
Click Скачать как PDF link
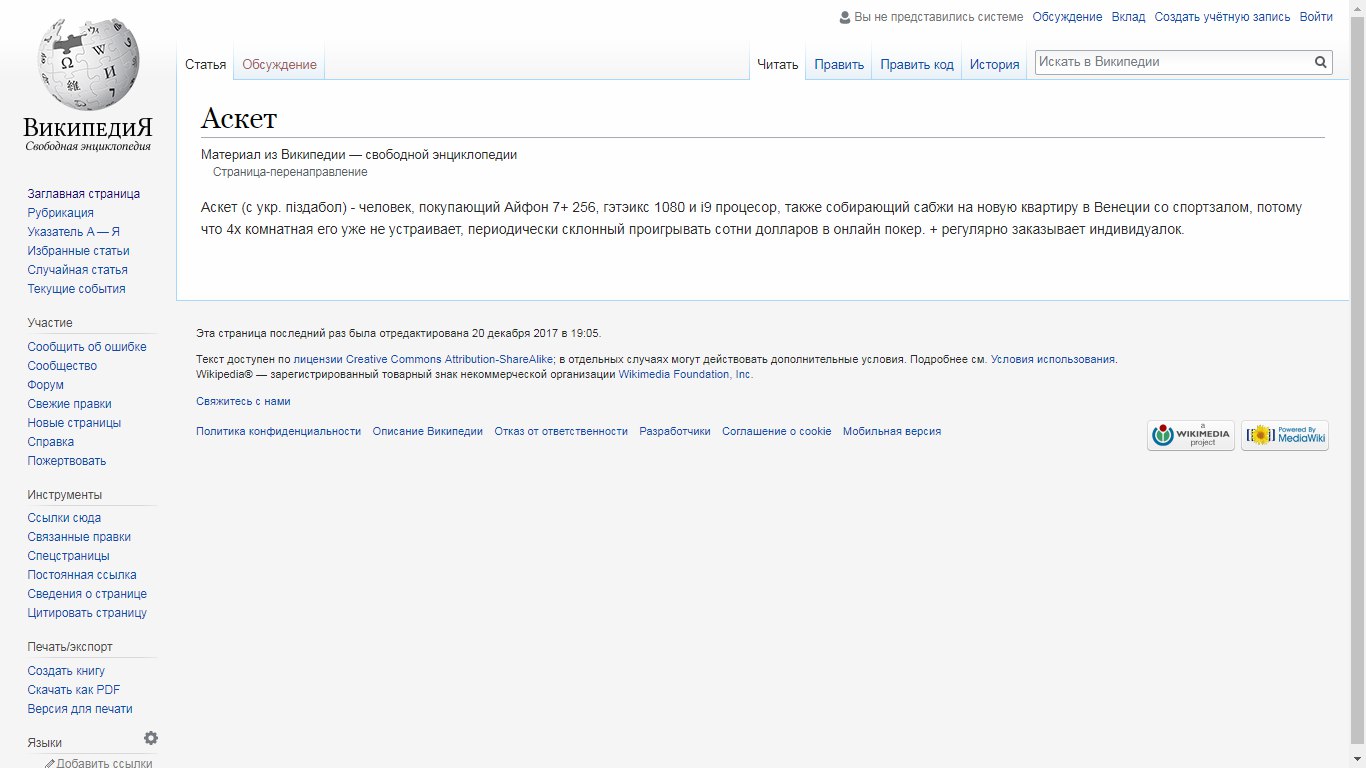74,690
